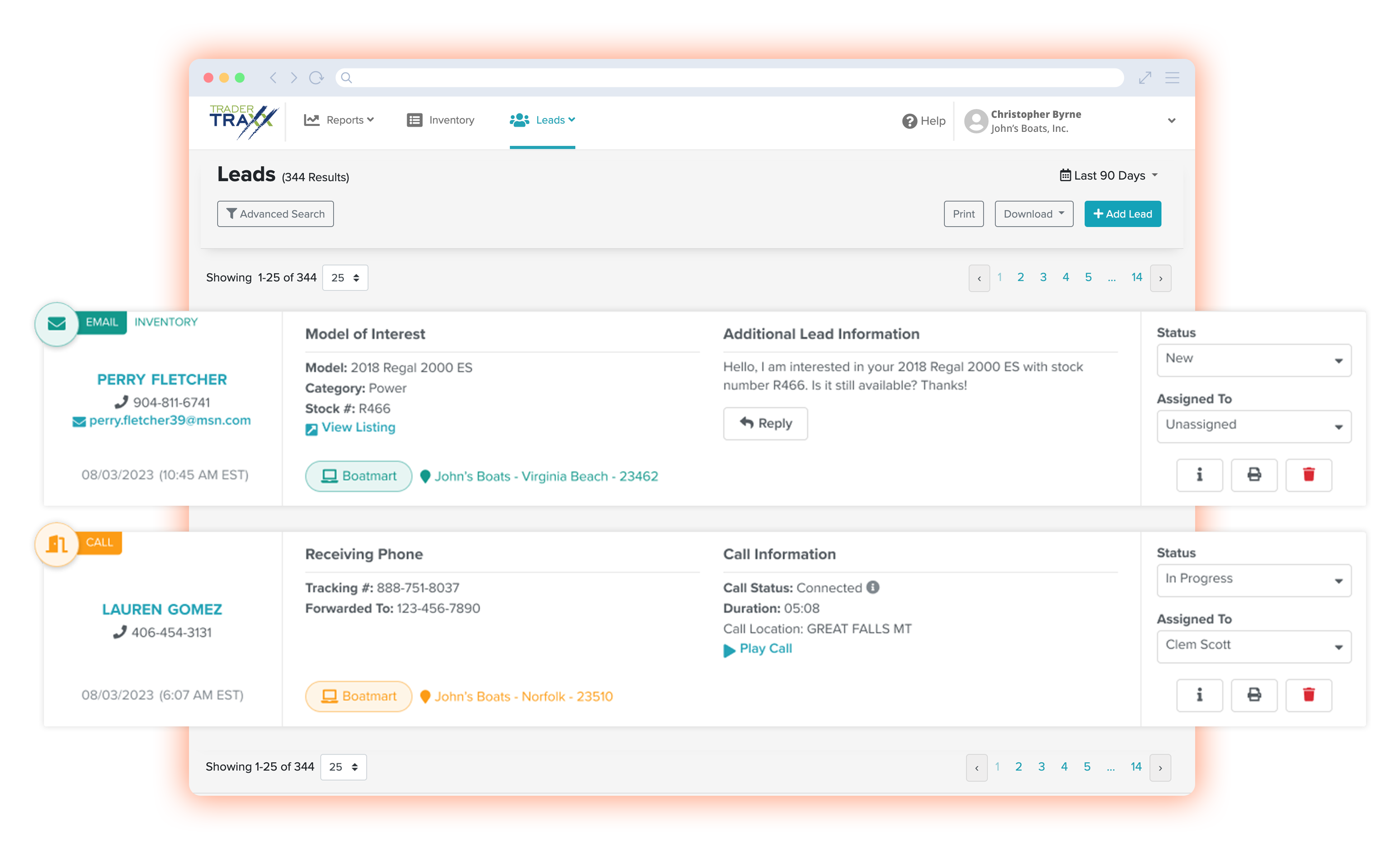The height and width of the screenshot is (861, 1400).
Task: Go to previous page in top pagination
Action: [979, 278]
